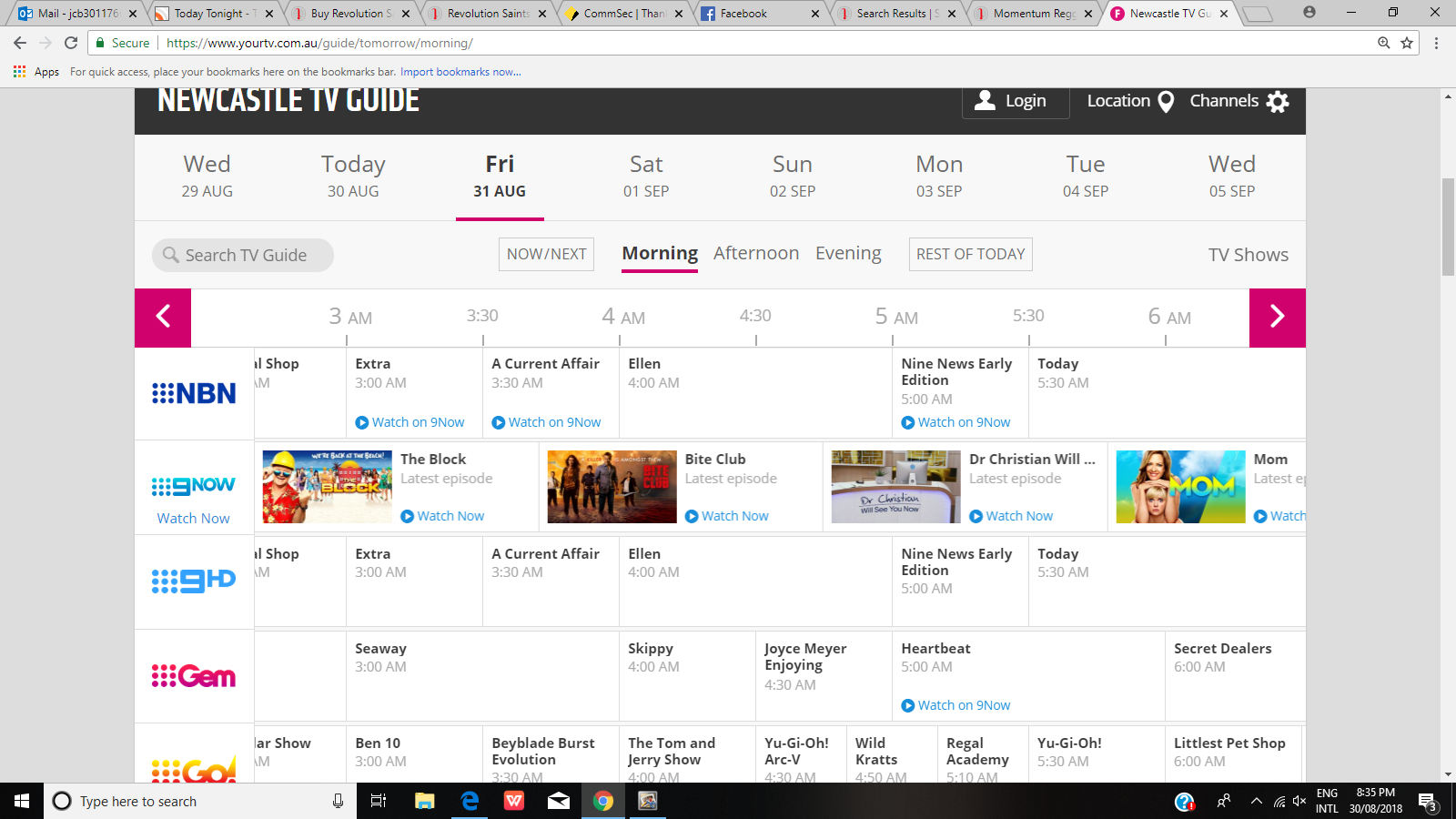Bookmark this page with the star icon
This screenshot has width=1456, height=819.
point(1407,43)
